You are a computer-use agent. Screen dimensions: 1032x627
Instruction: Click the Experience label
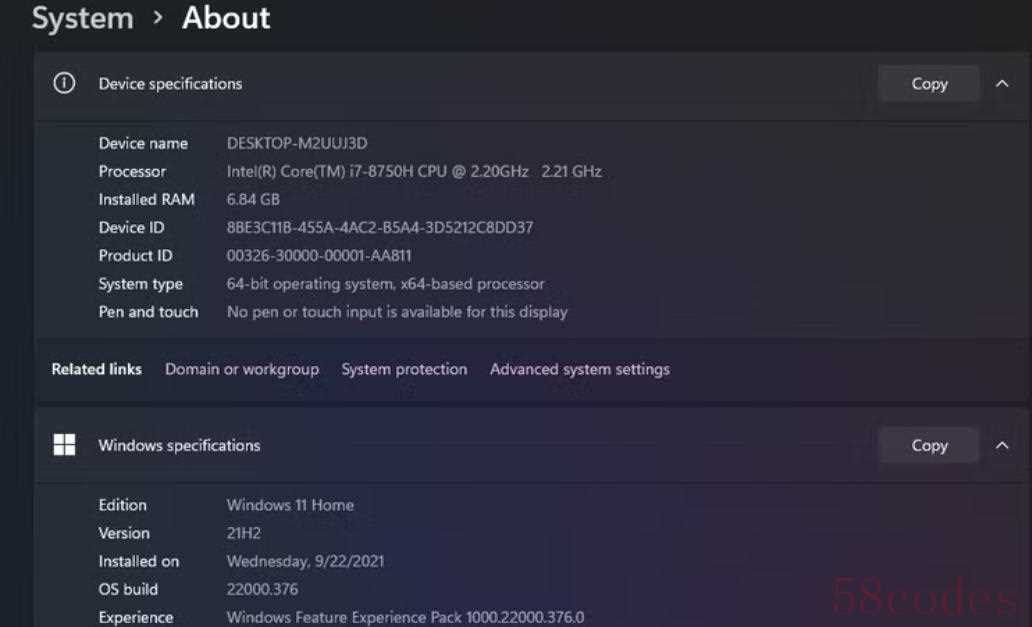coord(136,618)
